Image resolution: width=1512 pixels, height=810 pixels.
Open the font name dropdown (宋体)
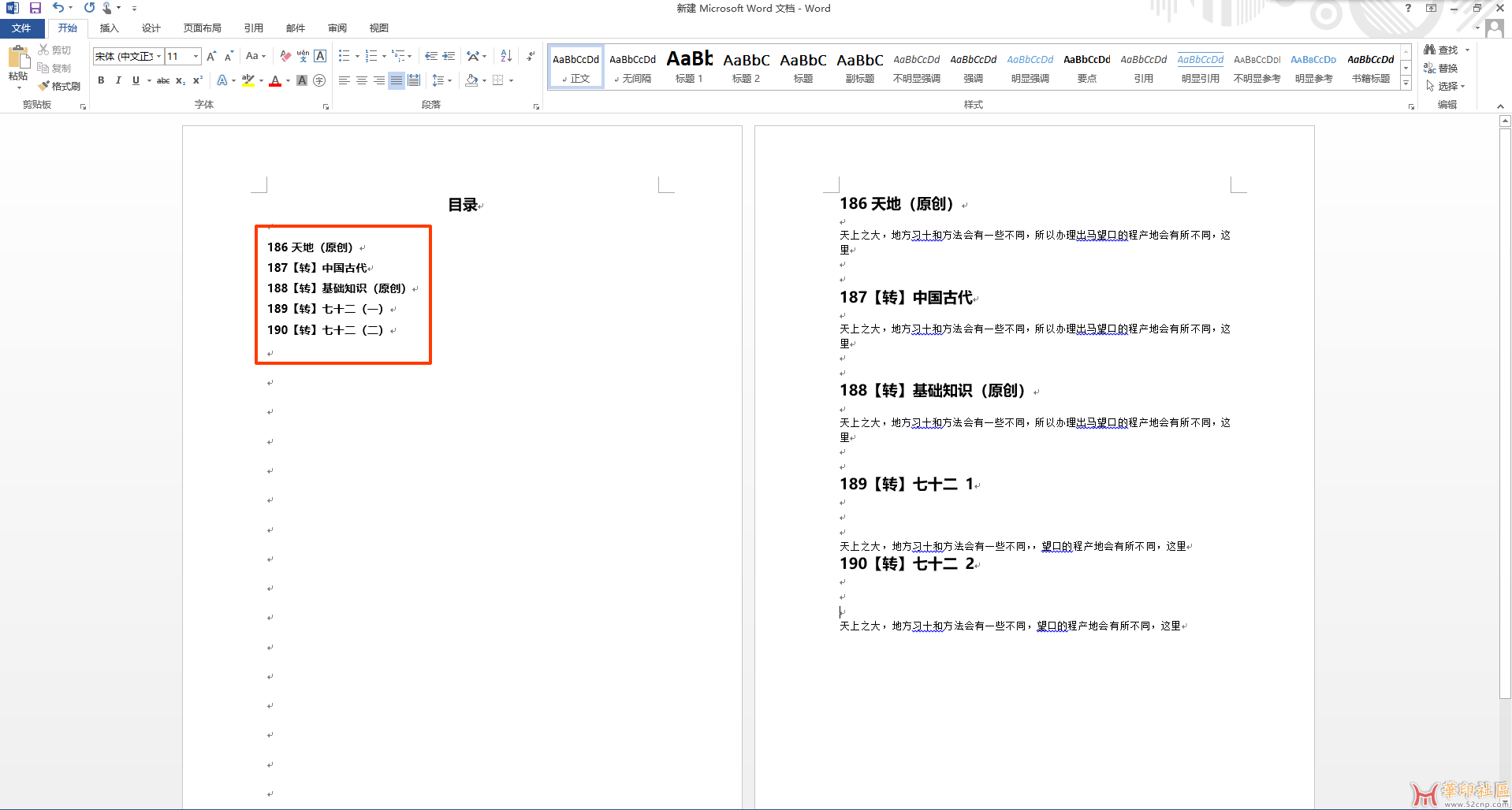coord(158,56)
